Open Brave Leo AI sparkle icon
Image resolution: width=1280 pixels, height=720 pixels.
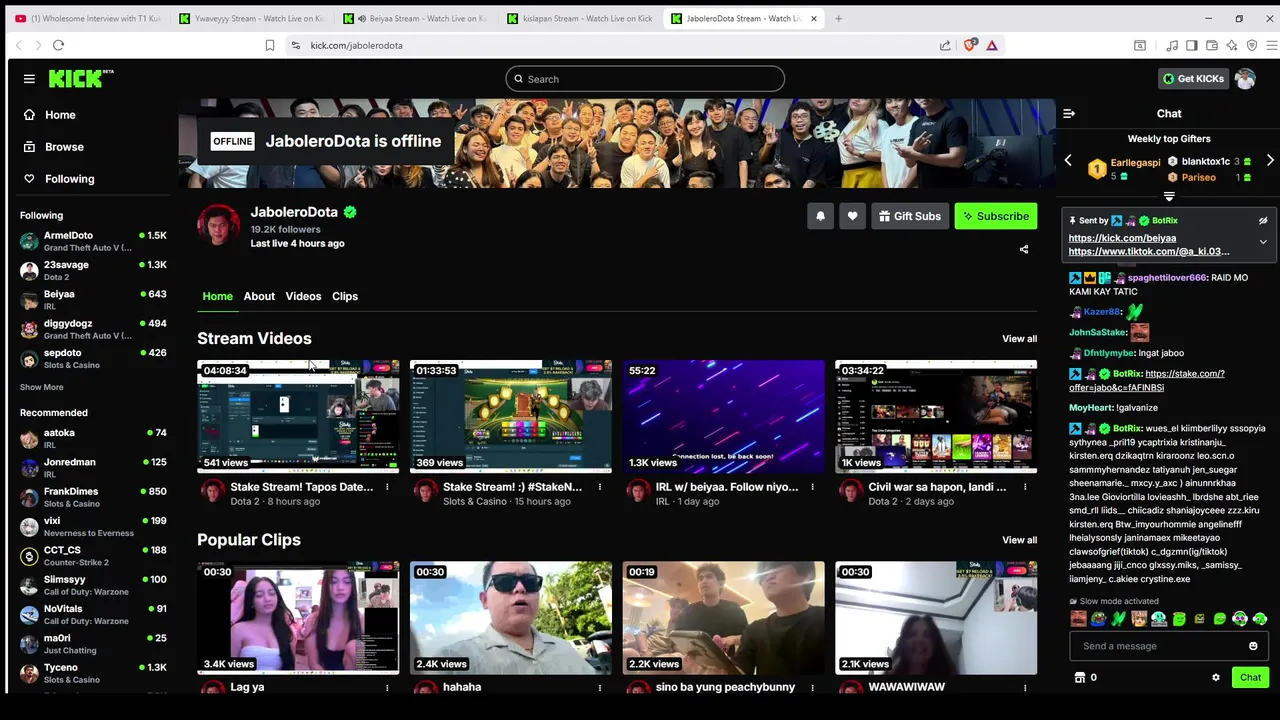[x=1232, y=45]
